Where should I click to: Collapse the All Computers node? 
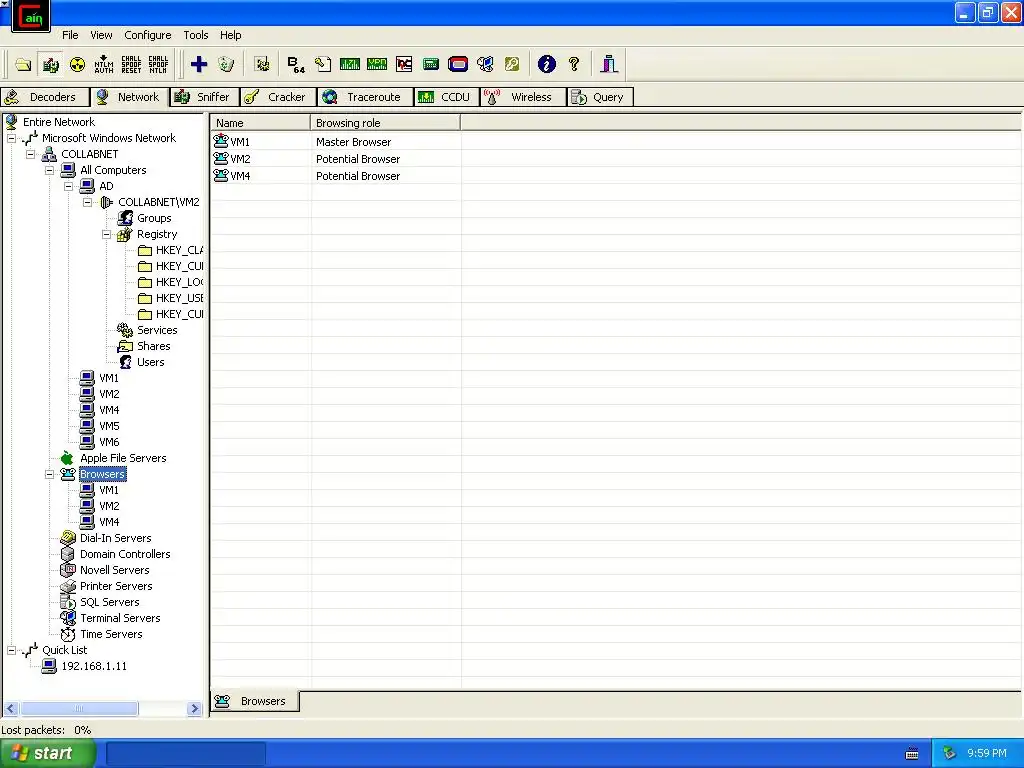click(50, 170)
